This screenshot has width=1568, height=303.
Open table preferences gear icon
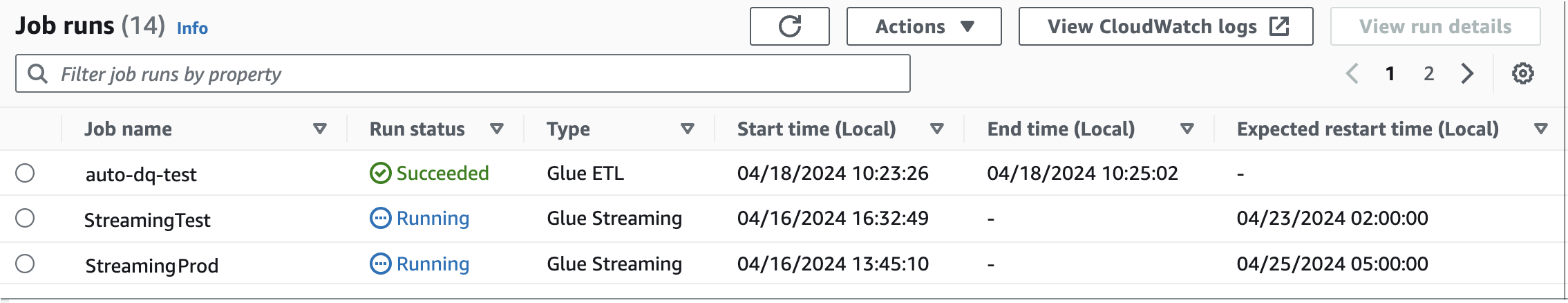tap(1522, 73)
